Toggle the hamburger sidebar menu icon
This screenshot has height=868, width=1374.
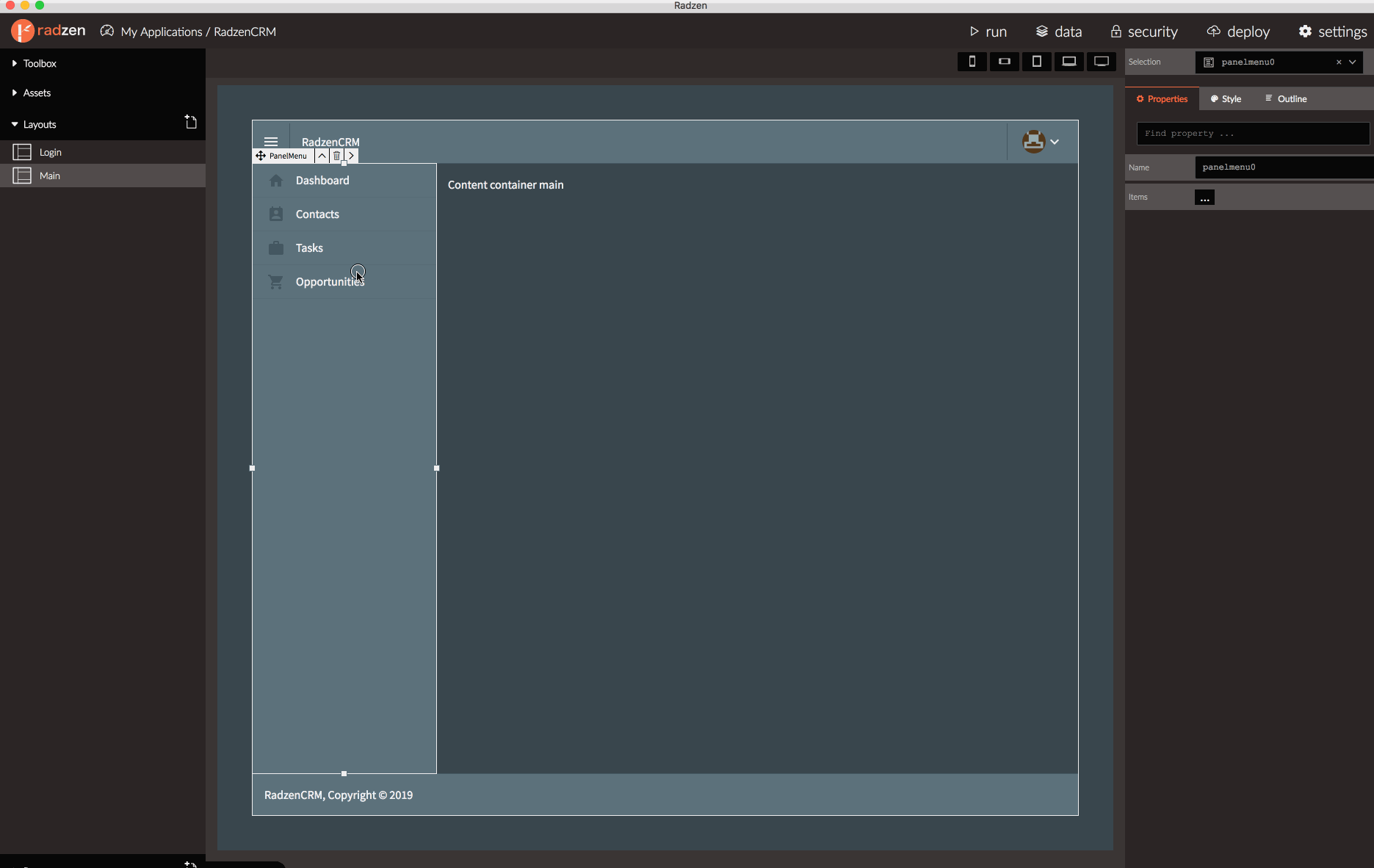pos(271,142)
